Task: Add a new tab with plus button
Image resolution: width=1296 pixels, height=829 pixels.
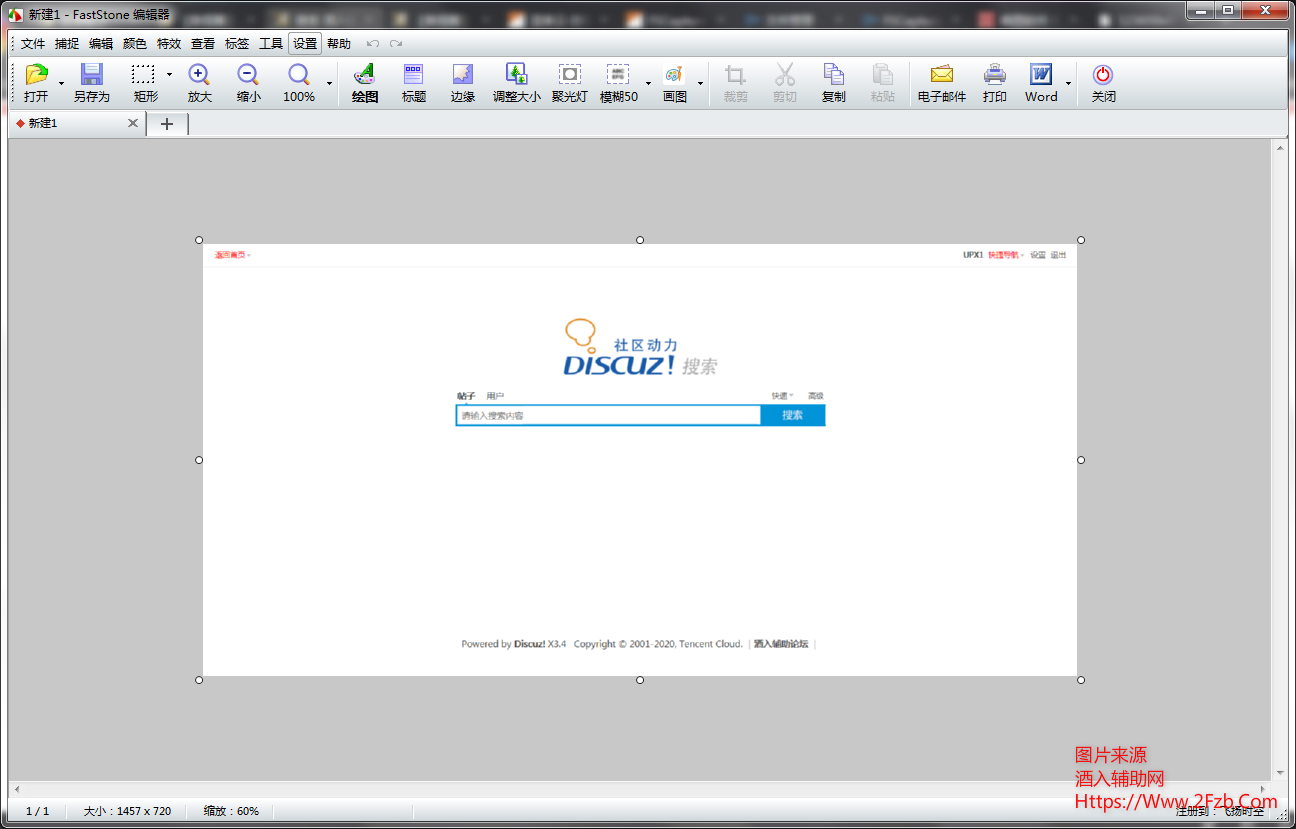Action: click(167, 124)
